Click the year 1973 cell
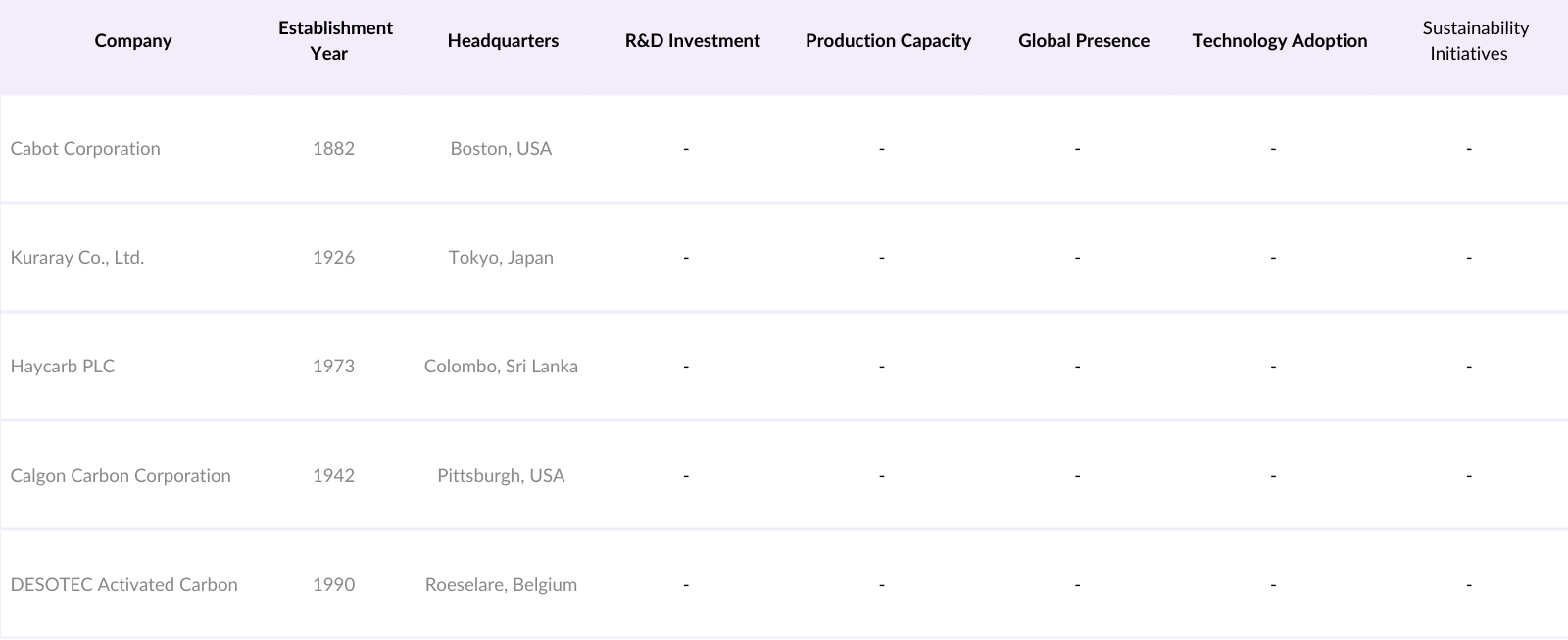This screenshot has width=1568, height=640. (x=333, y=366)
